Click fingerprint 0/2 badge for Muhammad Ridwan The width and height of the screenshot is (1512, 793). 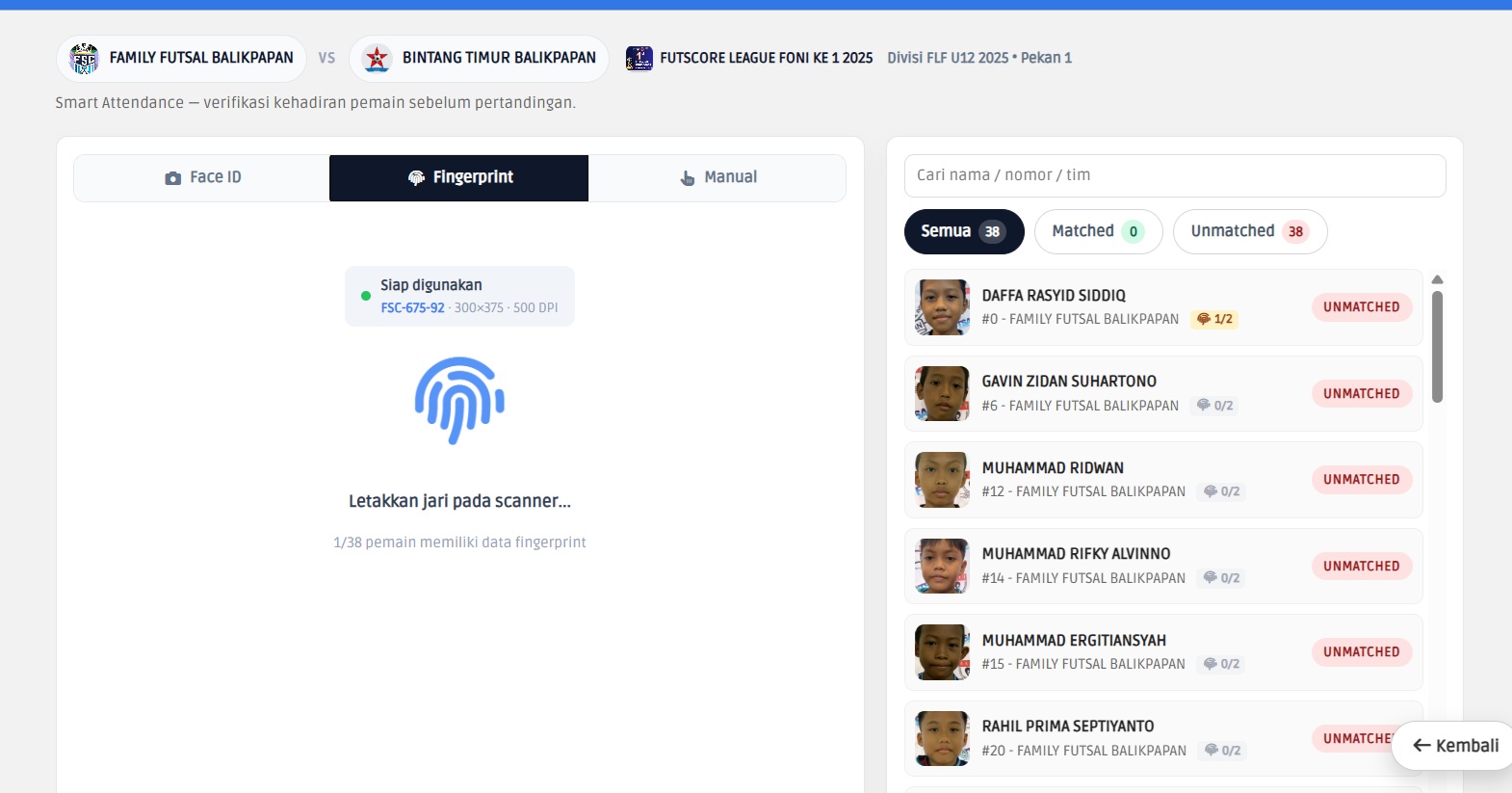pyautogui.click(x=1221, y=491)
